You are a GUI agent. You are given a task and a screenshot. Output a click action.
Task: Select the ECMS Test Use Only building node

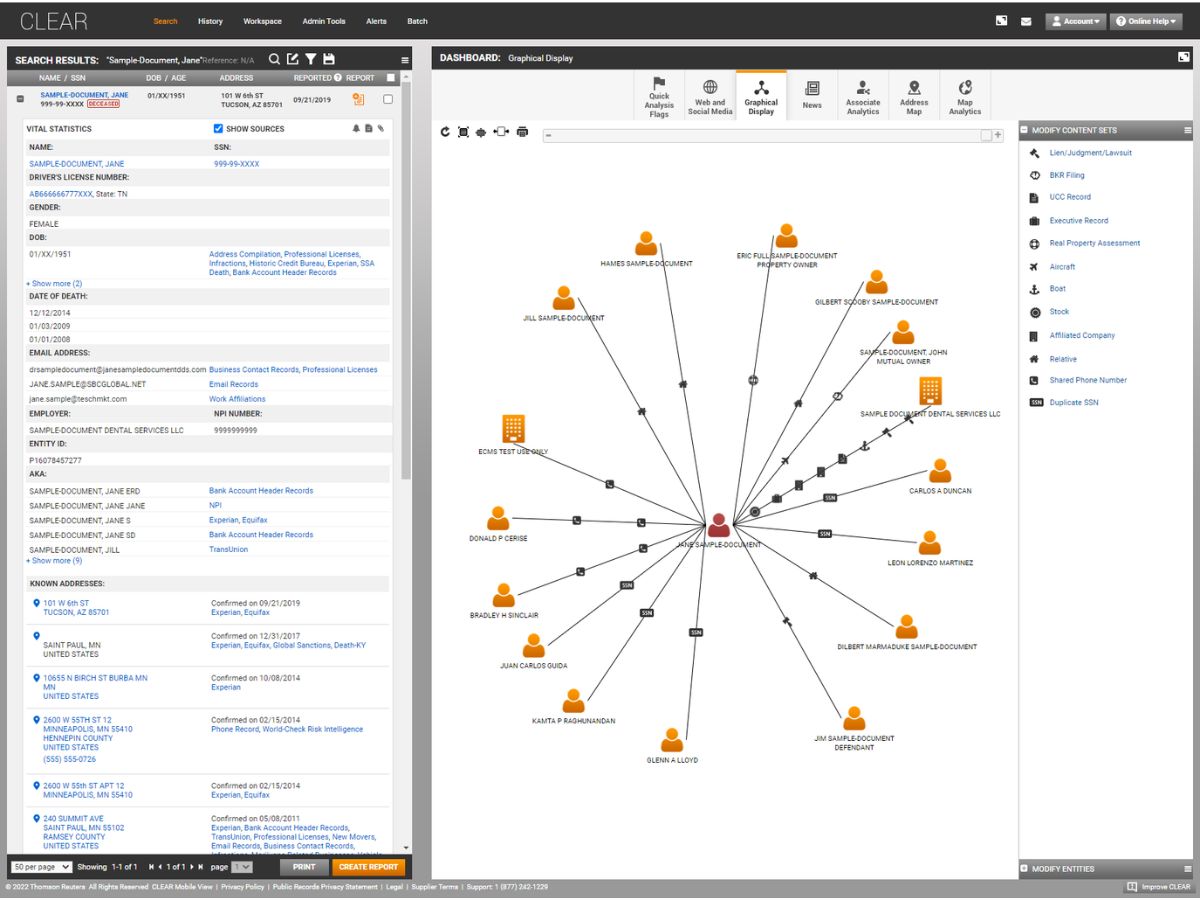tap(514, 429)
